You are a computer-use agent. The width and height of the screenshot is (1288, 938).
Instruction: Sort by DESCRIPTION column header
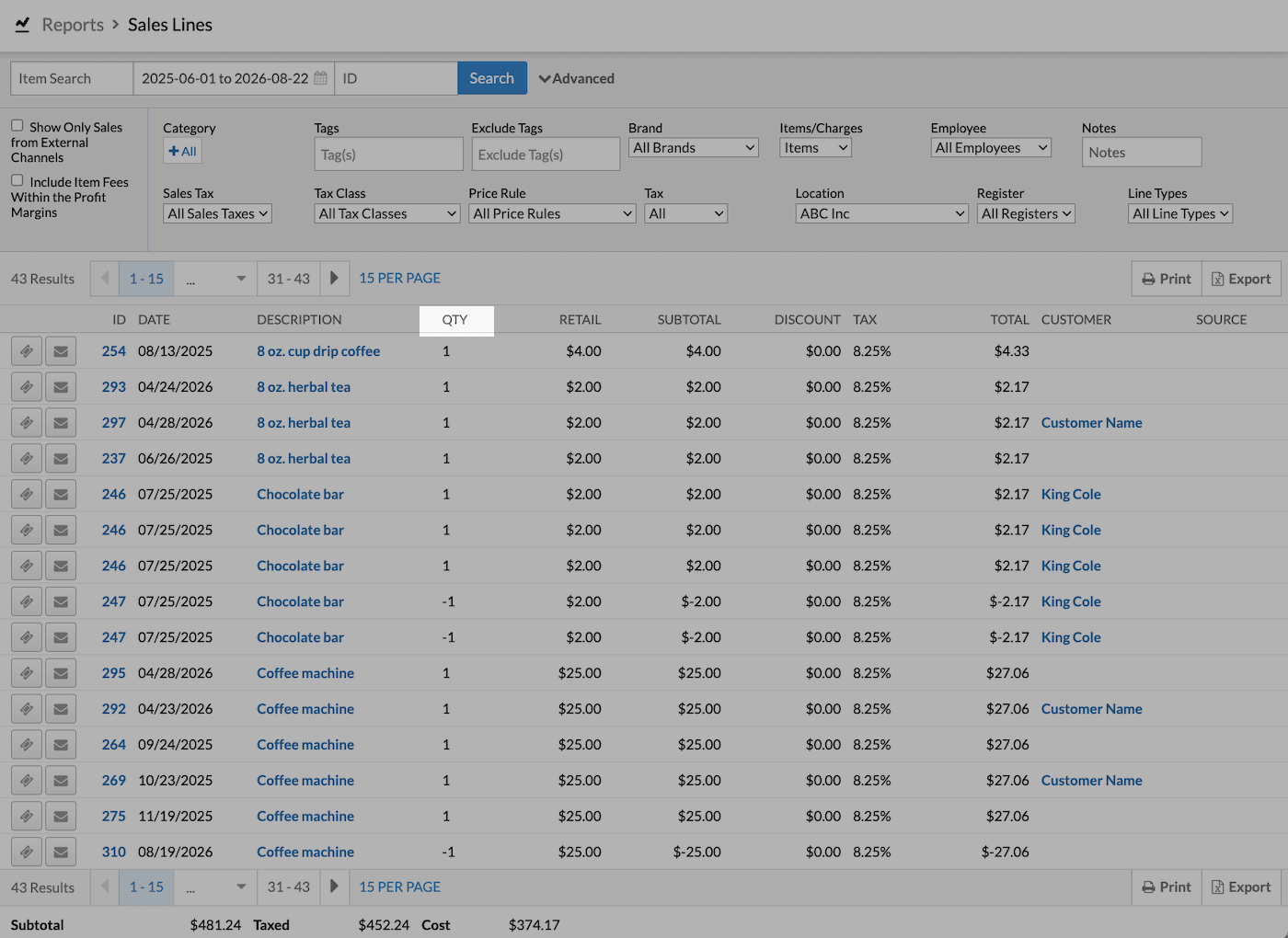(299, 320)
